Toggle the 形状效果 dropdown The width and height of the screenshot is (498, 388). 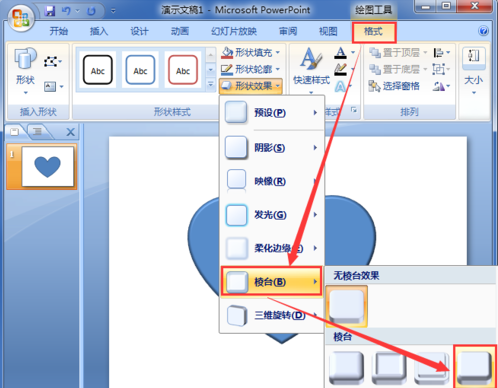tap(251, 86)
